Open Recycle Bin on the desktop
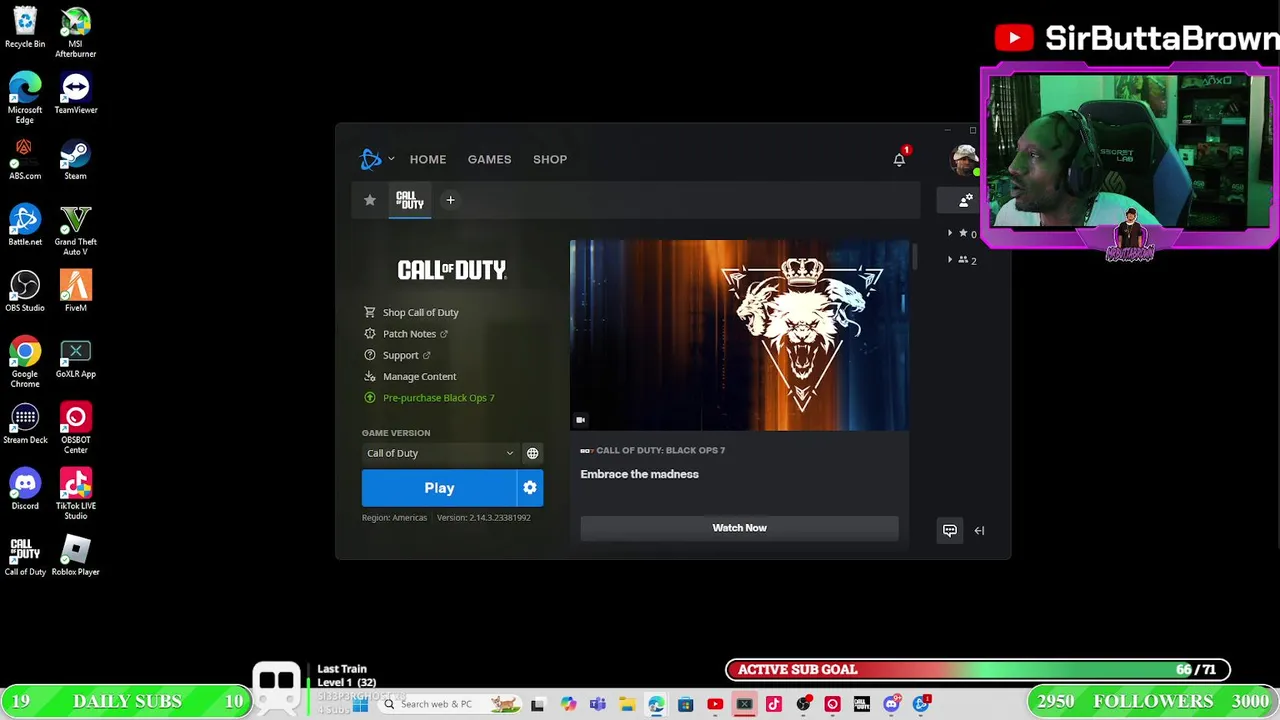The width and height of the screenshot is (1280, 720). point(25,28)
